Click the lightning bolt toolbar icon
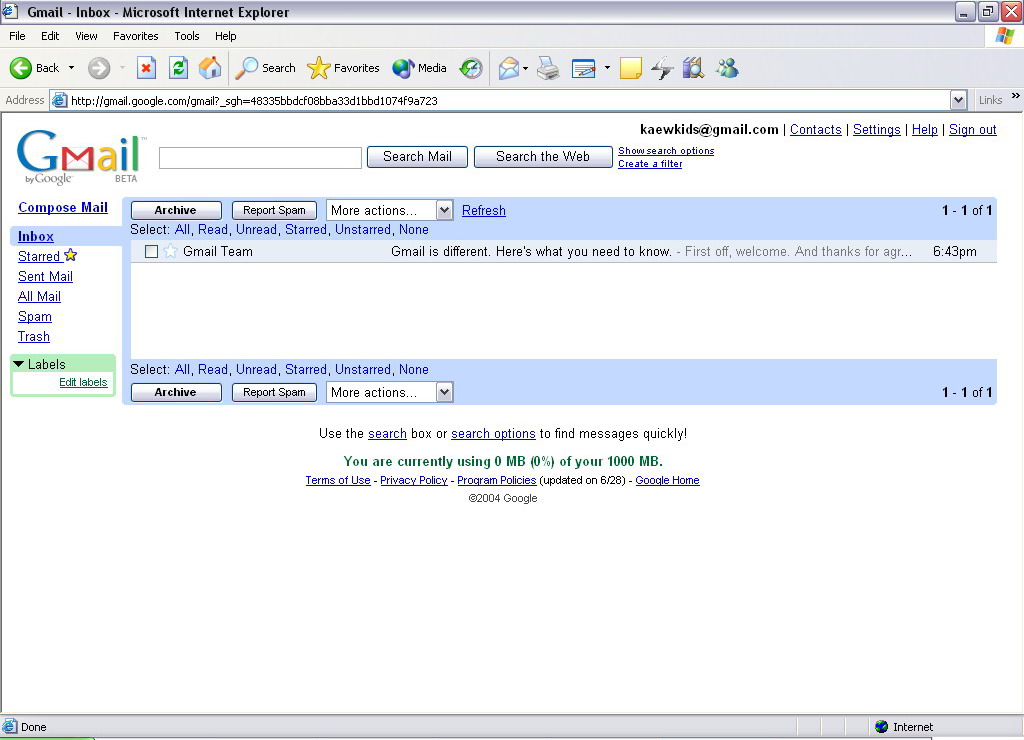This screenshot has height=740, width=1024. pos(662,68)
